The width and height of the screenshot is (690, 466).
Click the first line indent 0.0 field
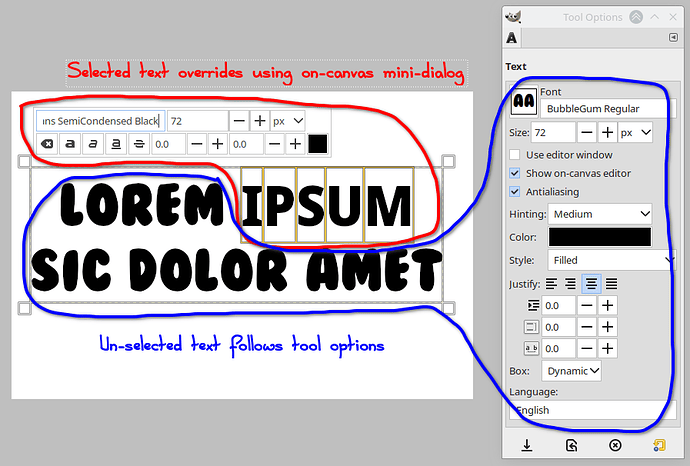pos(558,305)
